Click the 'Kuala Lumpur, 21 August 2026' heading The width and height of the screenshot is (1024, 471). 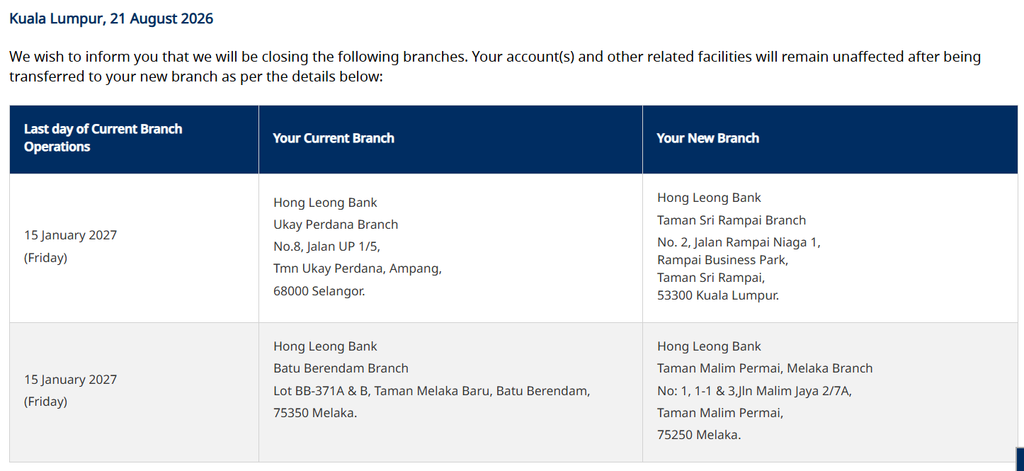point(111,19)
